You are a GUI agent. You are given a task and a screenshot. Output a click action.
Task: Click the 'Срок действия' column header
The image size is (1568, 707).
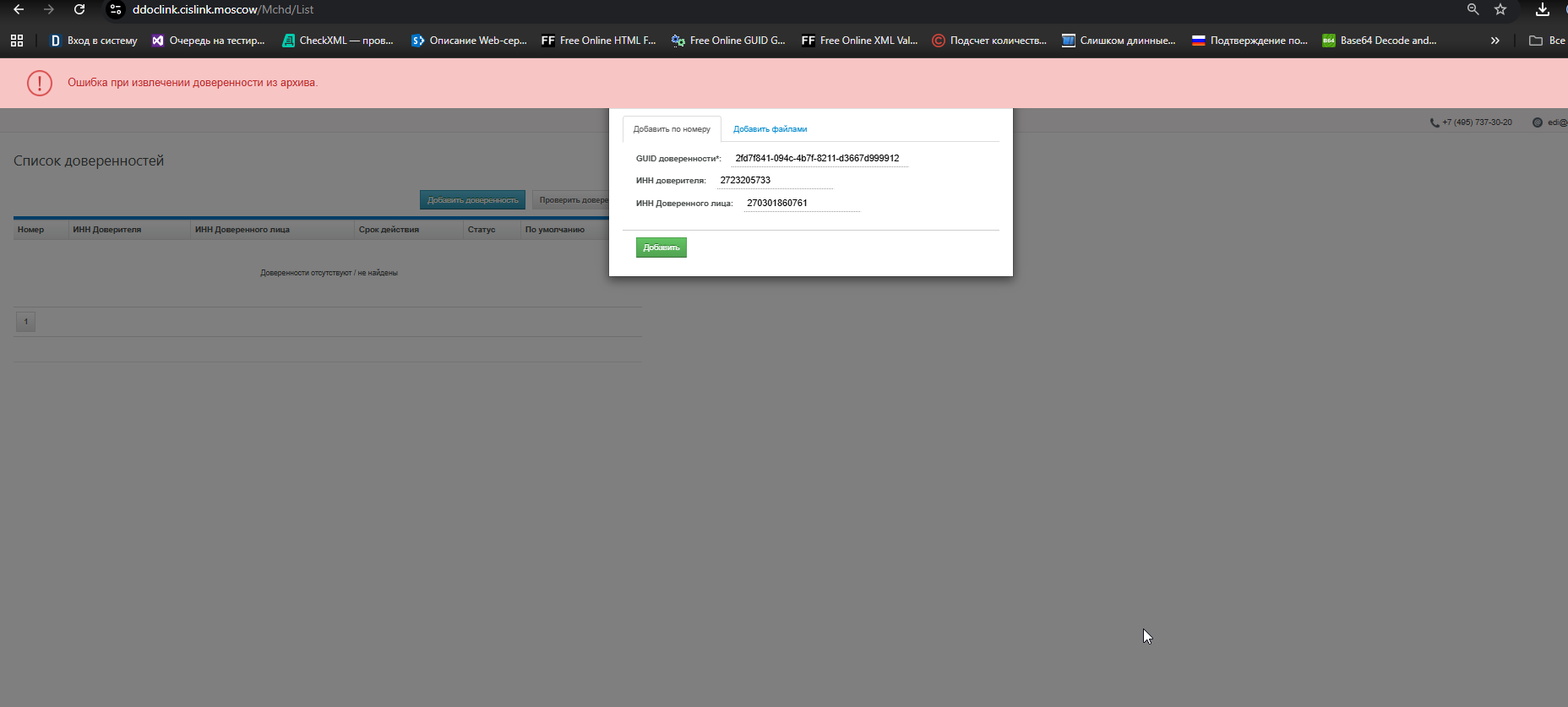[x=409, y=230]
